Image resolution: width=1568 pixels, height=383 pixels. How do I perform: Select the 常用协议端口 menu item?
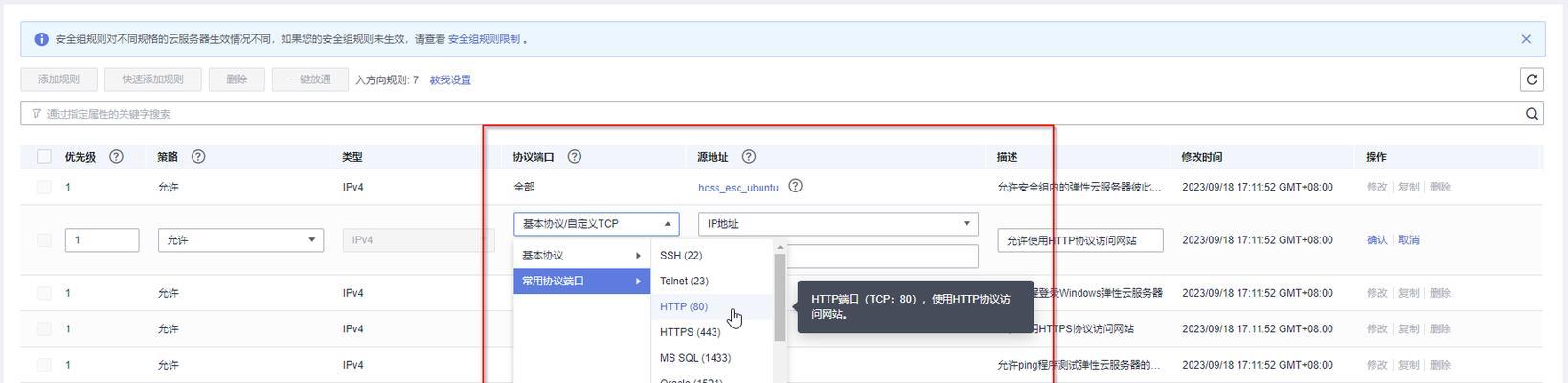point(581,281)
